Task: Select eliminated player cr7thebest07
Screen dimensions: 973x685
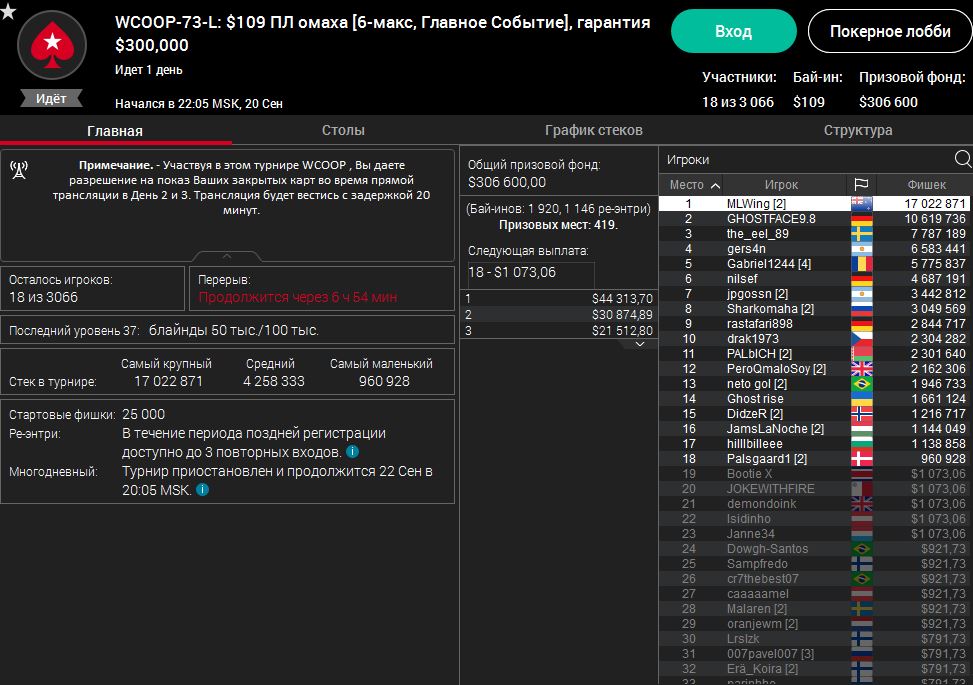Action: [815, 578]
